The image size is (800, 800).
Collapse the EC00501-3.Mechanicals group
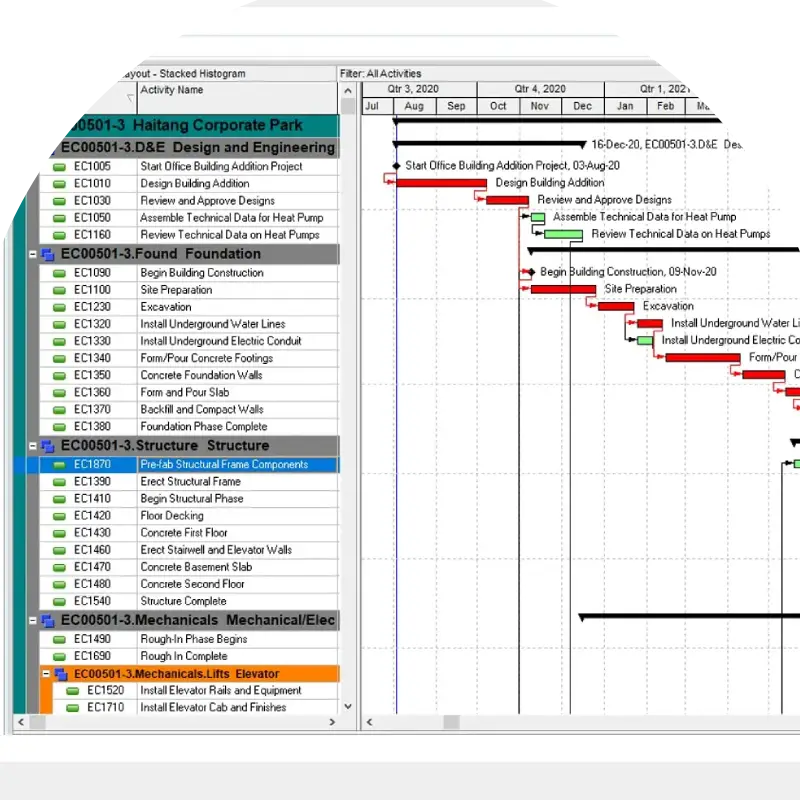click(33, 620)
